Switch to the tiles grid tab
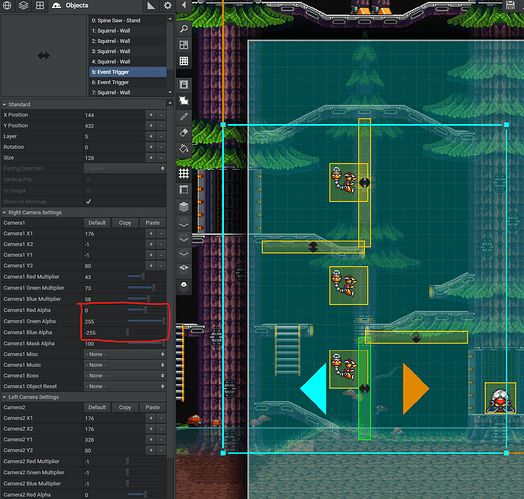 tap(40, 5)
